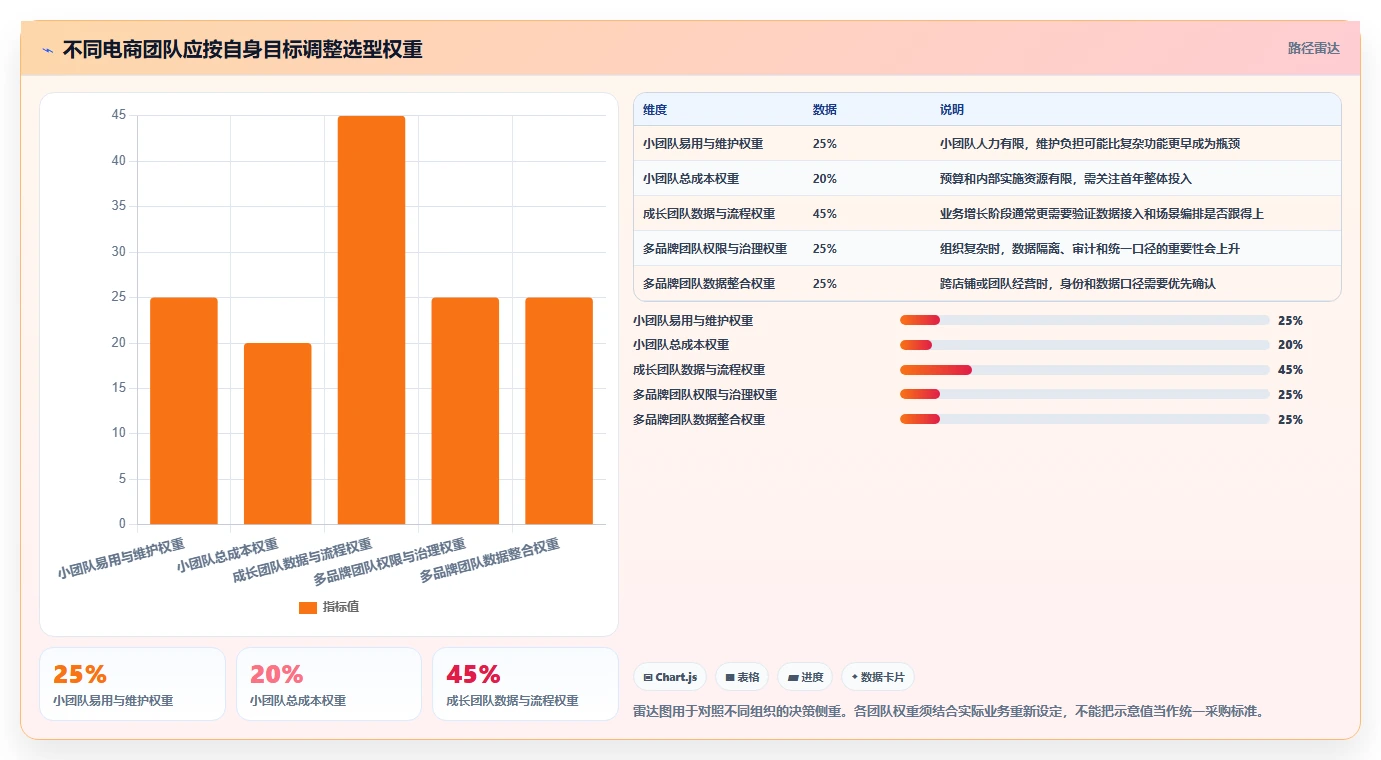This screenshot has width=1381, height=760.
Task: Click x-axis label 小团队总成本权重
Action: pyautogui.click(x=227, y=556)
